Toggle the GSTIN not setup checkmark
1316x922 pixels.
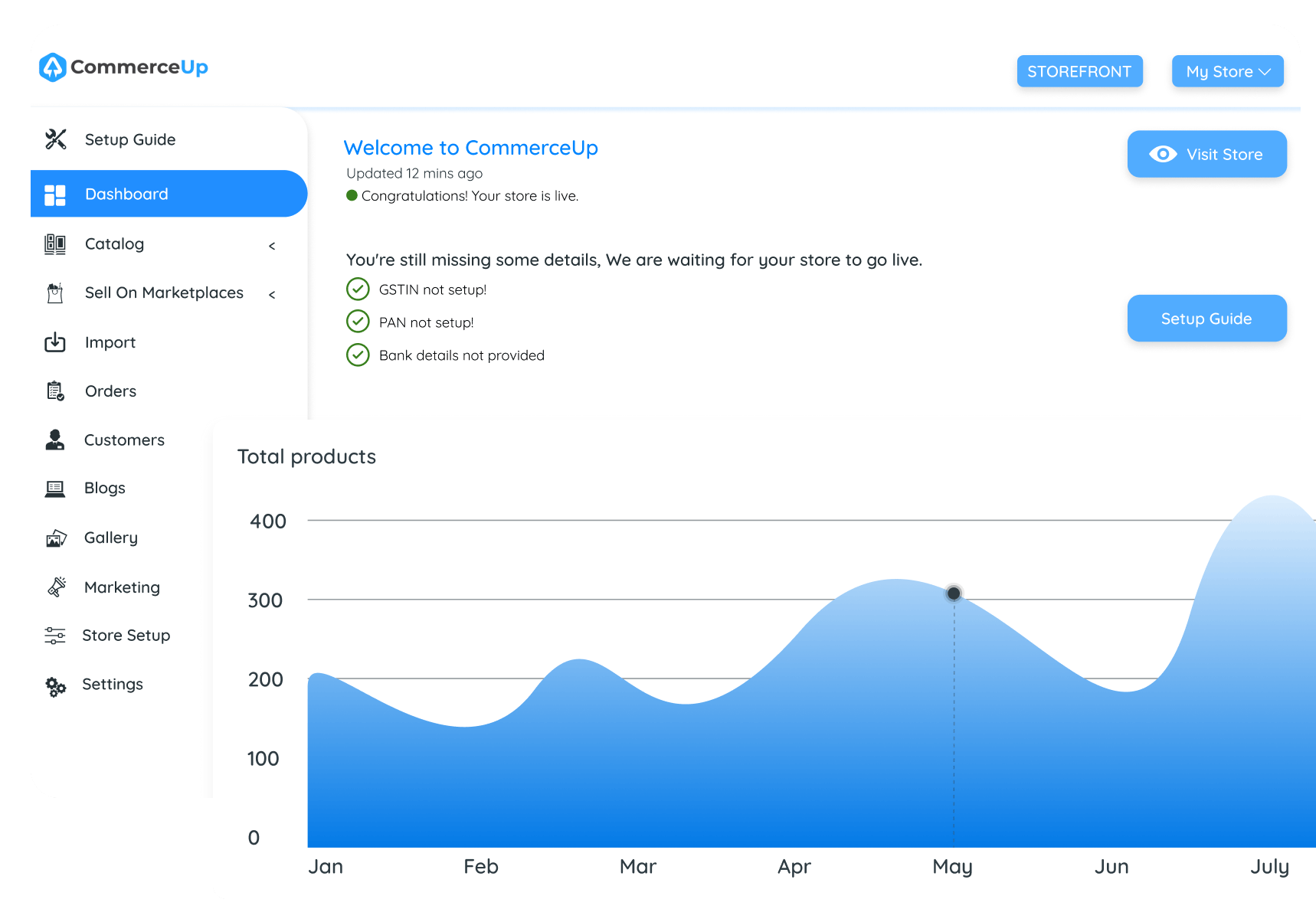(x=358, y=289)
